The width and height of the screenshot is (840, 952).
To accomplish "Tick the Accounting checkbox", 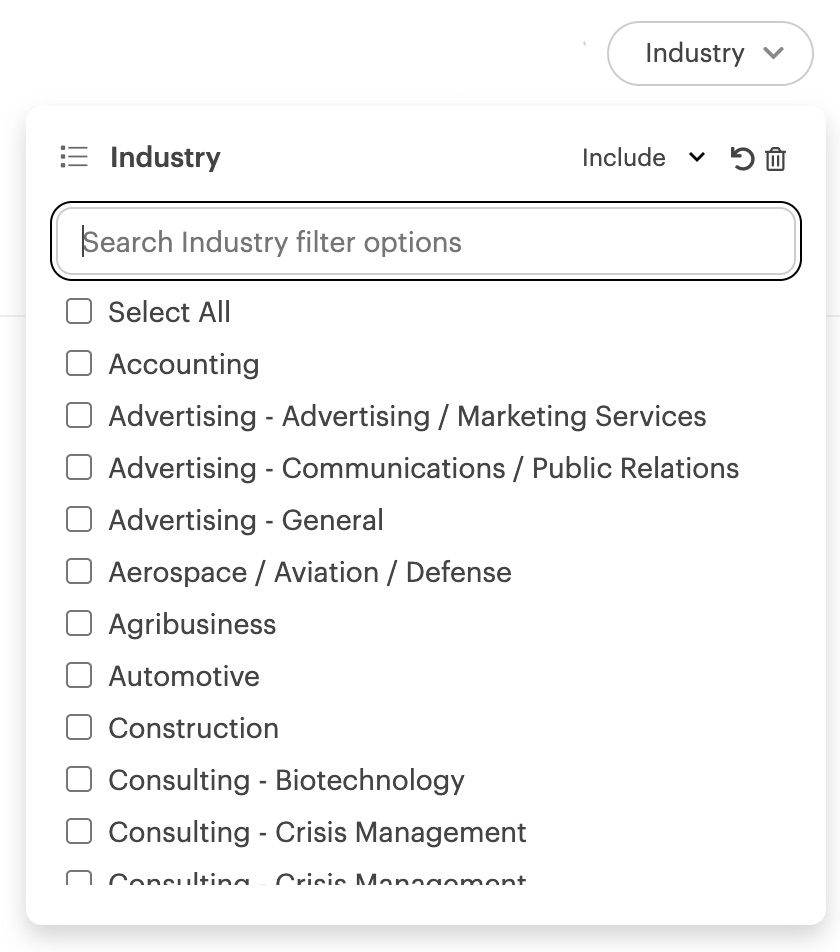I will [x=79, y=364].
